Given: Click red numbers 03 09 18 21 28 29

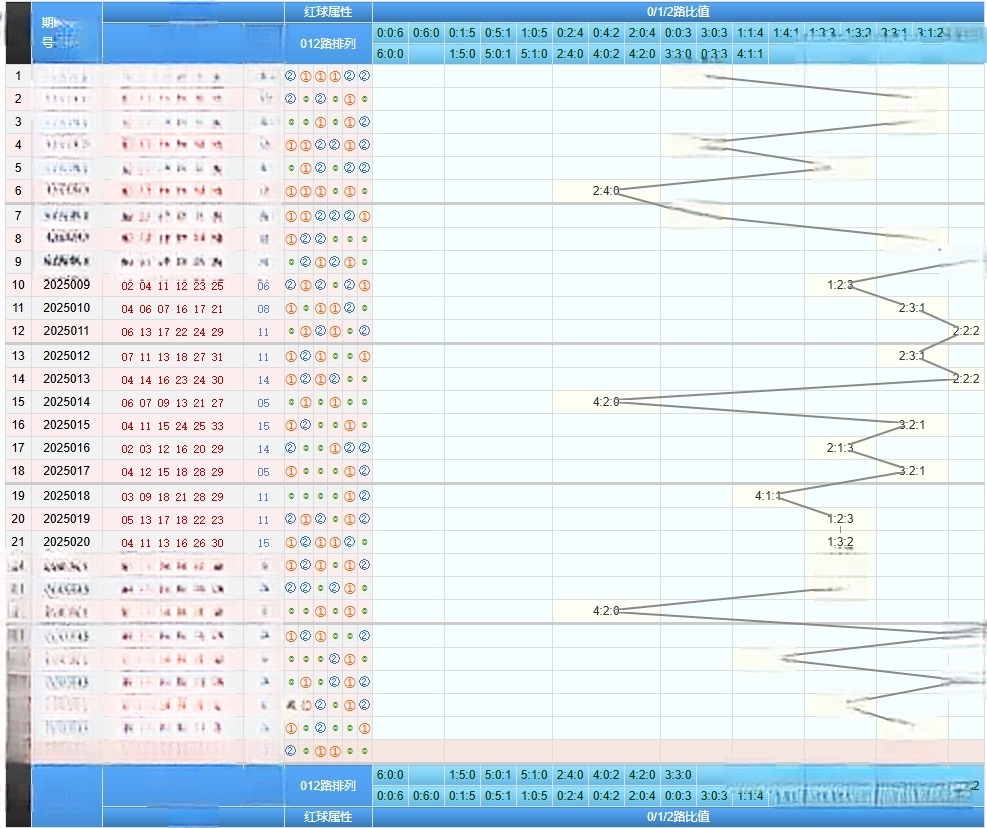Looking at the screenshot, I should (172, 497).
